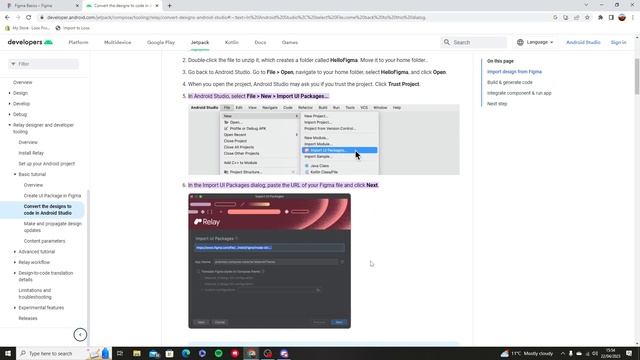Click the page vertical scrollbar

tap(637, 77)
